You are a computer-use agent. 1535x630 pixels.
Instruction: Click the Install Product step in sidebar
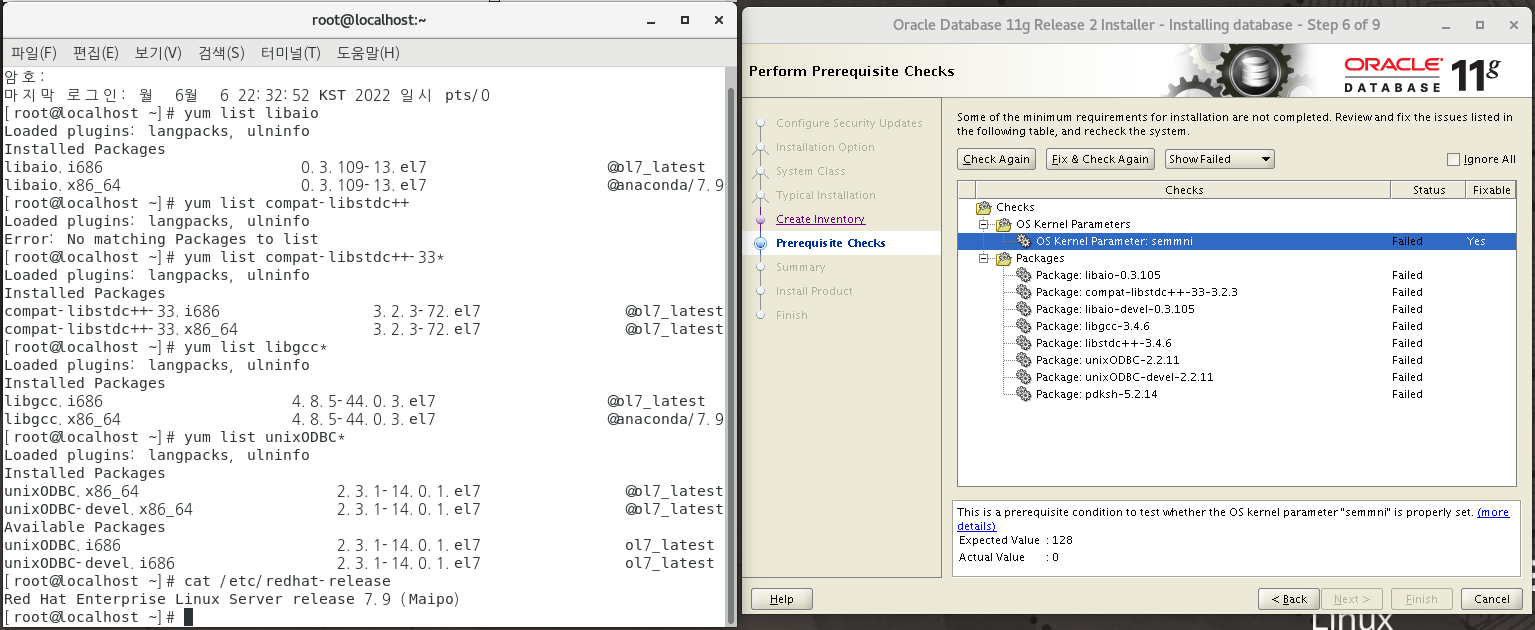click(x=814, y=291)
